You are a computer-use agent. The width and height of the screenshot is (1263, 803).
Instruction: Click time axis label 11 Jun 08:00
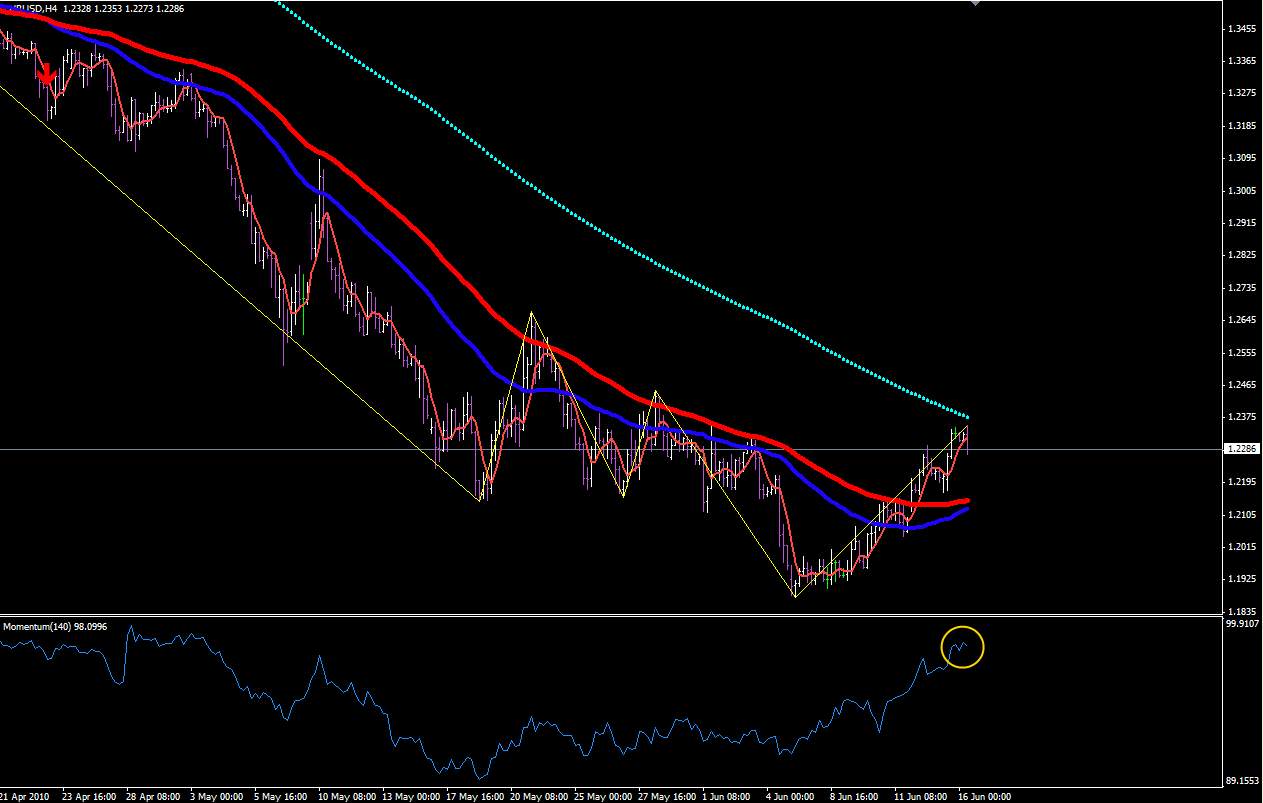pyautogui.click(x=922, y=797)
